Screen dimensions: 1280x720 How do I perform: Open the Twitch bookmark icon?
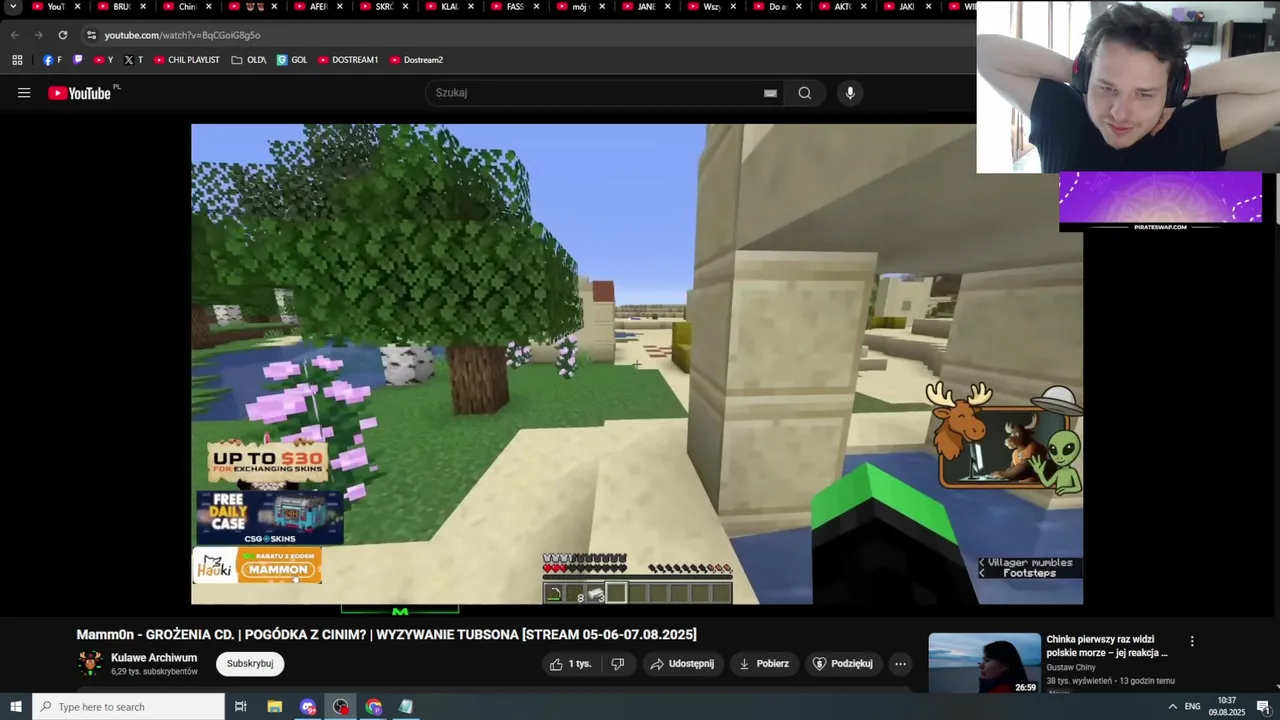tap(78, 60)
